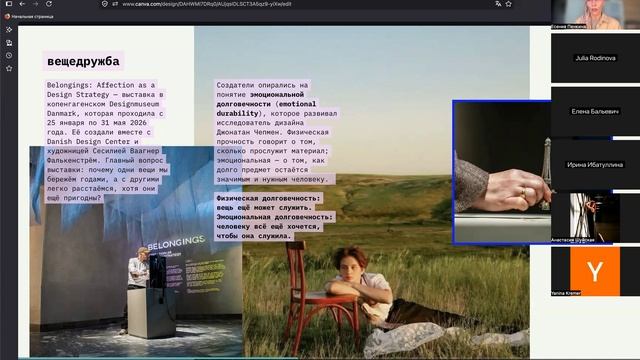
Task: Open the sparkle AI icon in sidebar
Action: 9,29
